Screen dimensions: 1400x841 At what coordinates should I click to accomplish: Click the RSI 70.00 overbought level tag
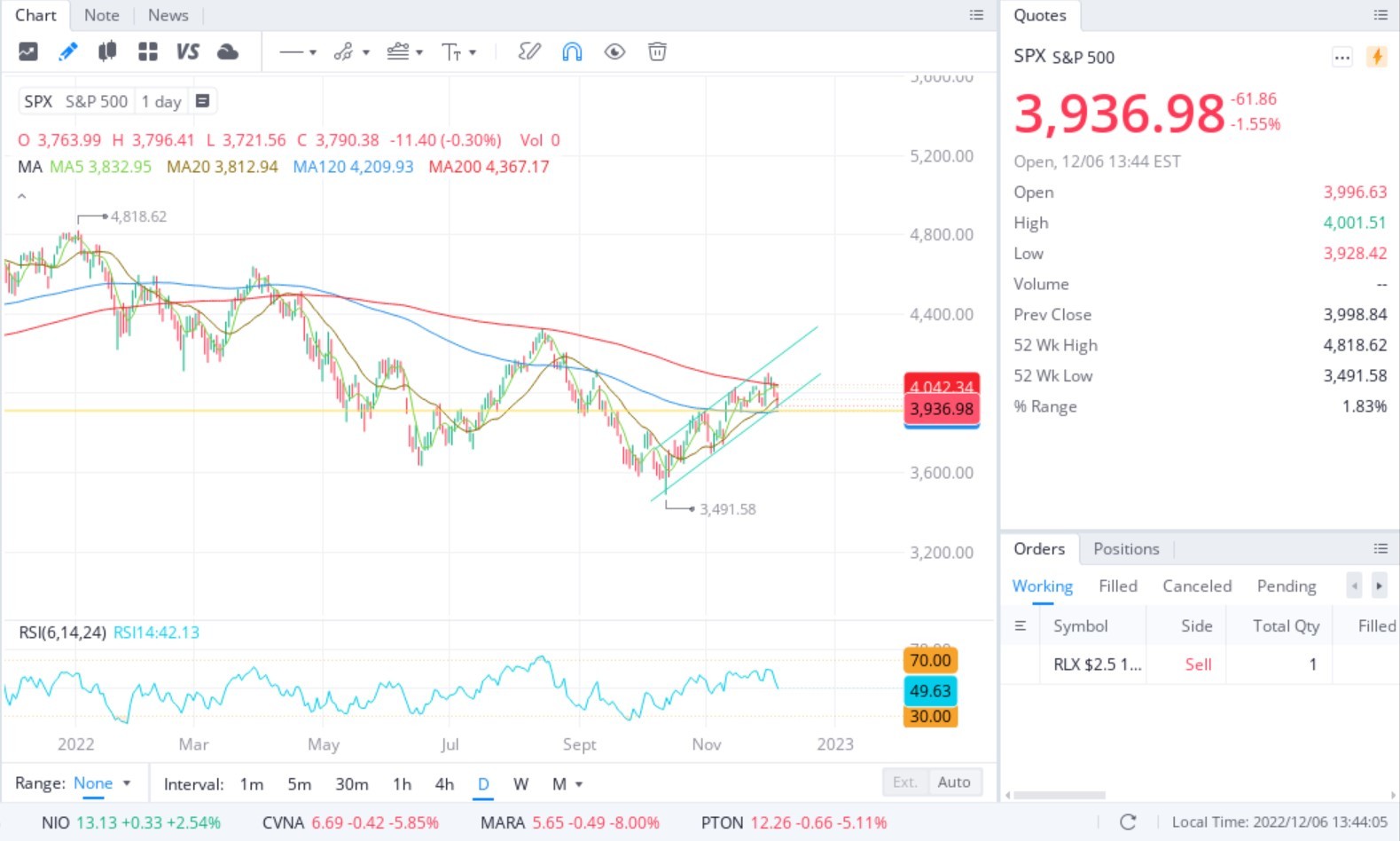[930, 660]
